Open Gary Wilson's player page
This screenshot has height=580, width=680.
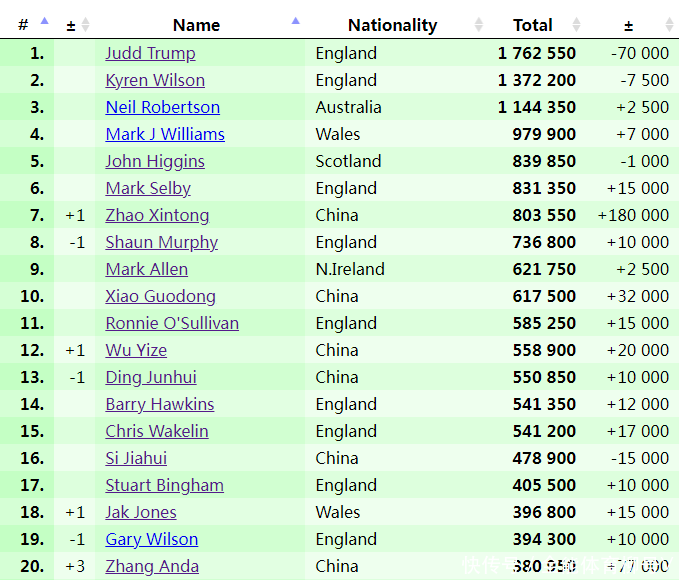(x=152, y=539)
